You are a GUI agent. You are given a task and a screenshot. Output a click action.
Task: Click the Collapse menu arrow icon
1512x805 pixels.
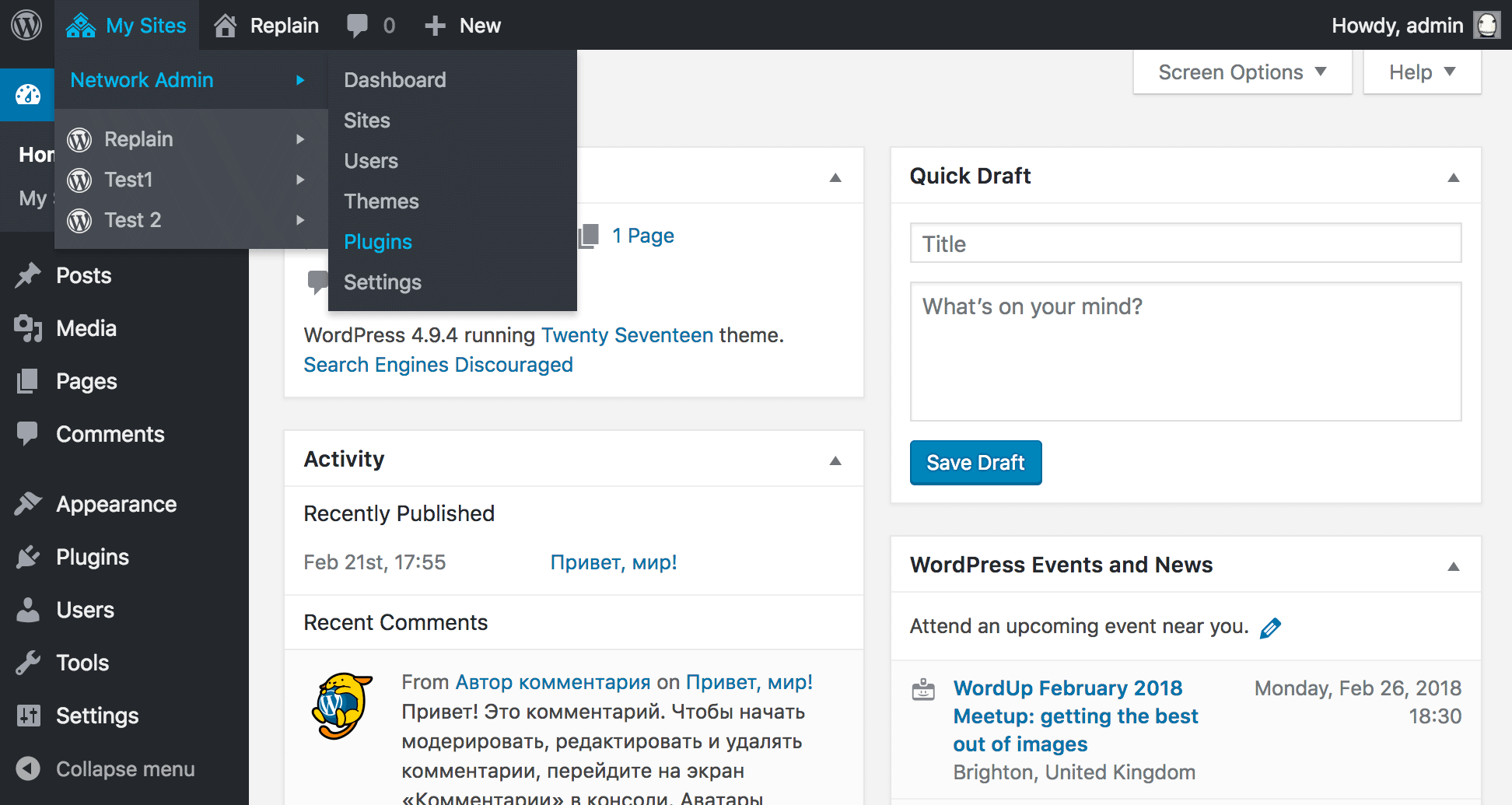click(28, 768)
